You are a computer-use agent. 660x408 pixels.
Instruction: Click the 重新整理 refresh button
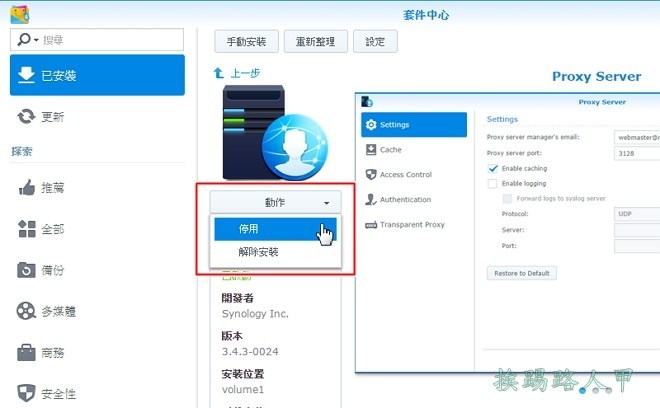[x=316, y=41]
